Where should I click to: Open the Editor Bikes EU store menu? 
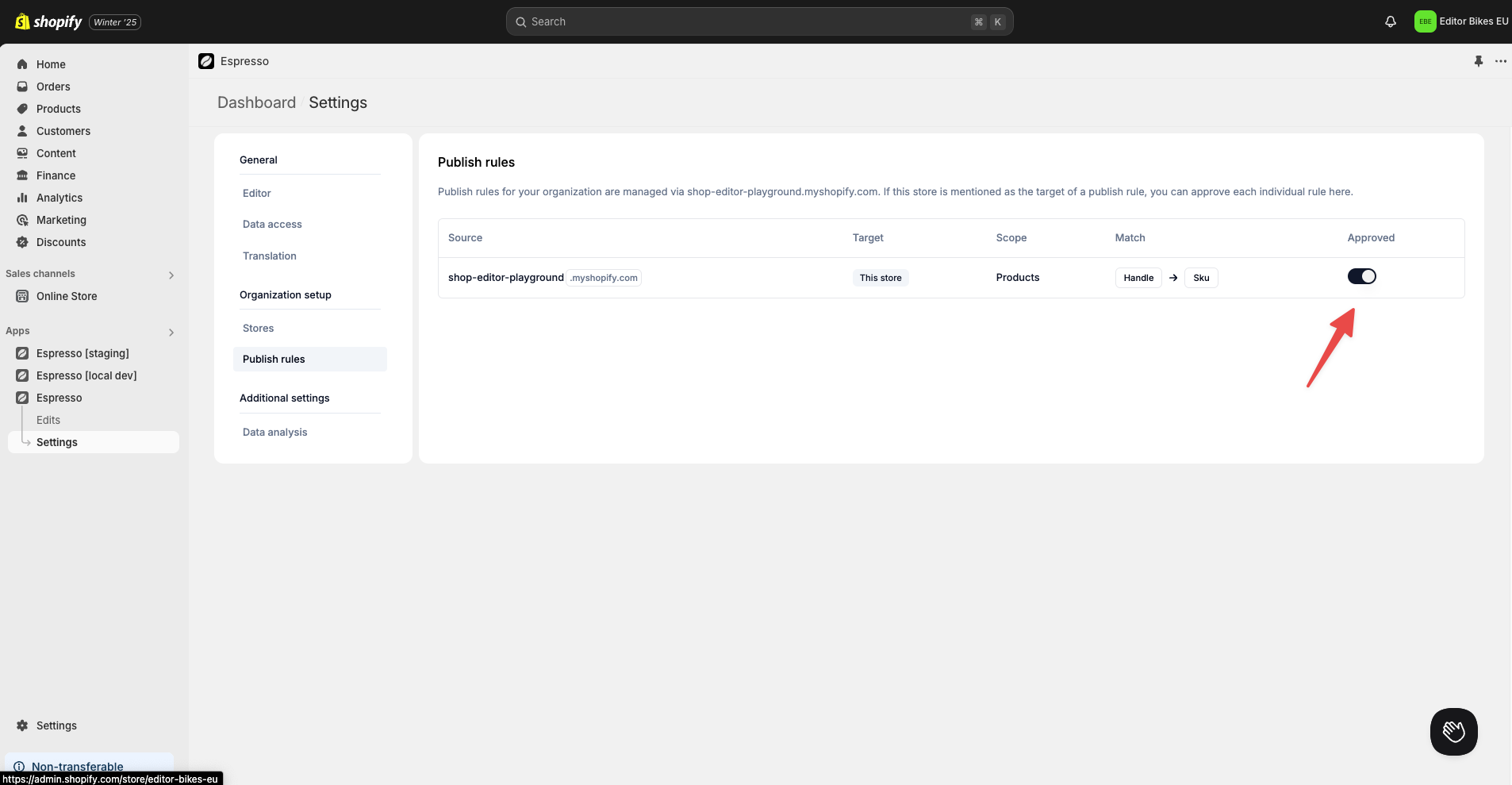[1460, 21]
